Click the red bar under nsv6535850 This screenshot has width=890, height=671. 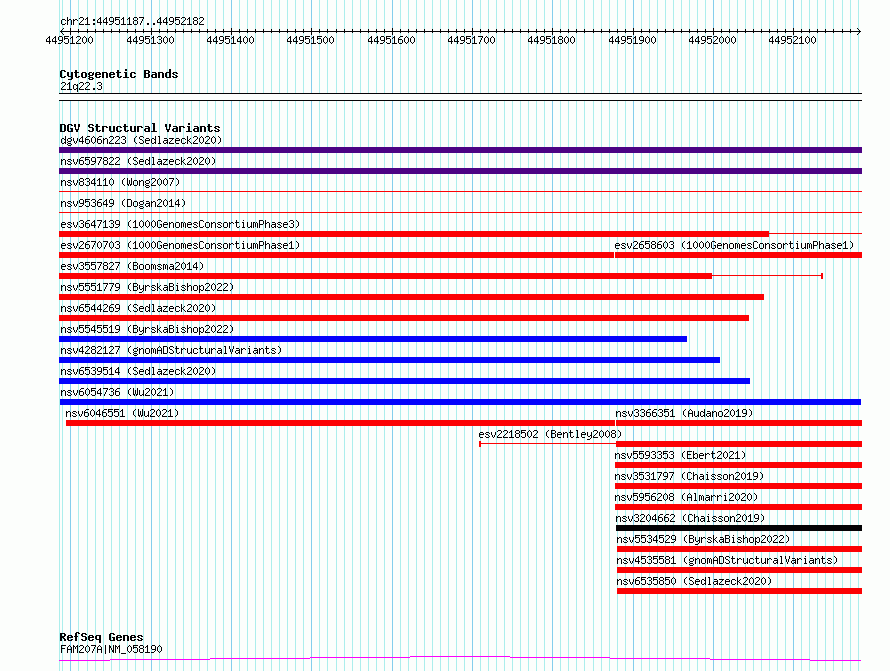(740, 591)
